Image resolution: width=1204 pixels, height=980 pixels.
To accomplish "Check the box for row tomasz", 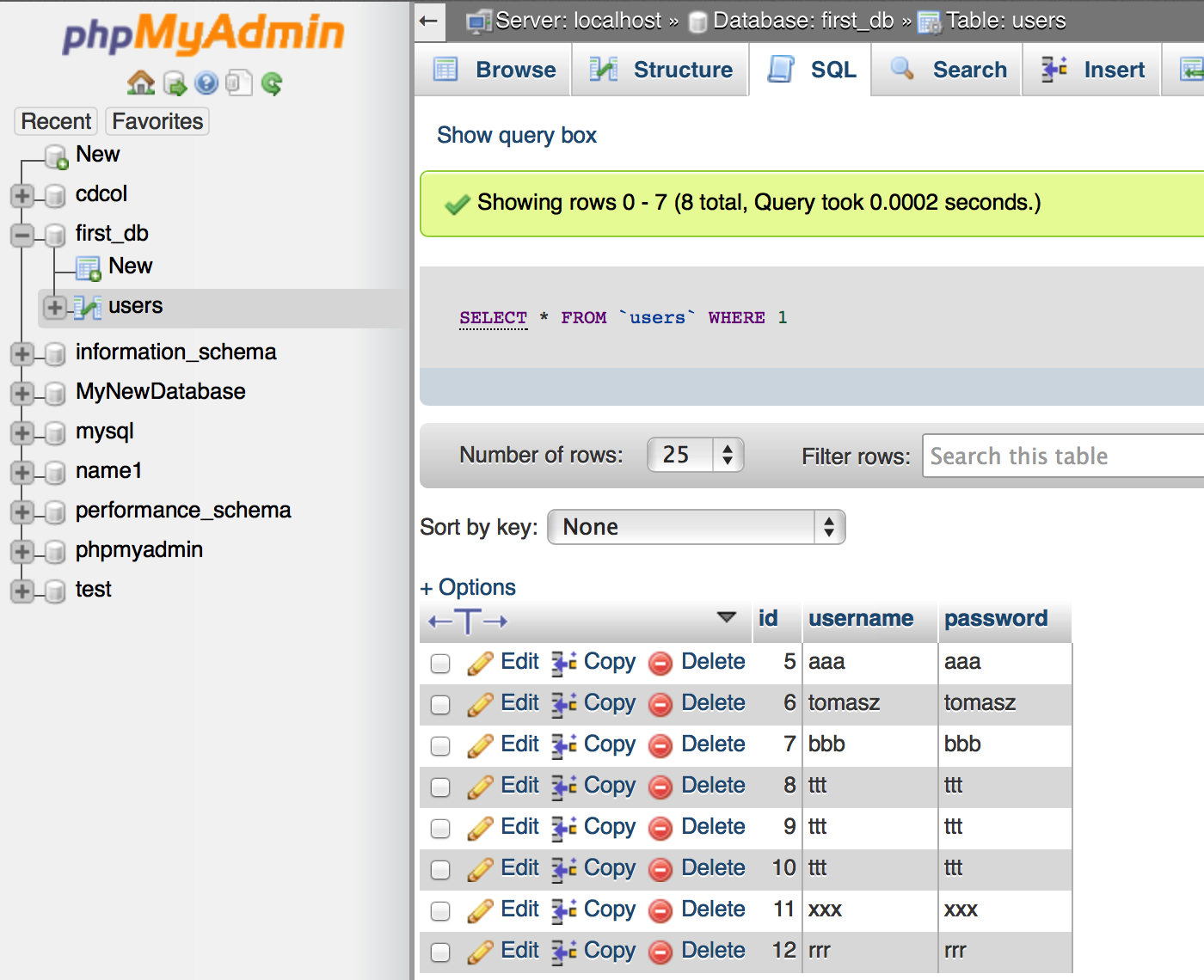I will [440, 705].
